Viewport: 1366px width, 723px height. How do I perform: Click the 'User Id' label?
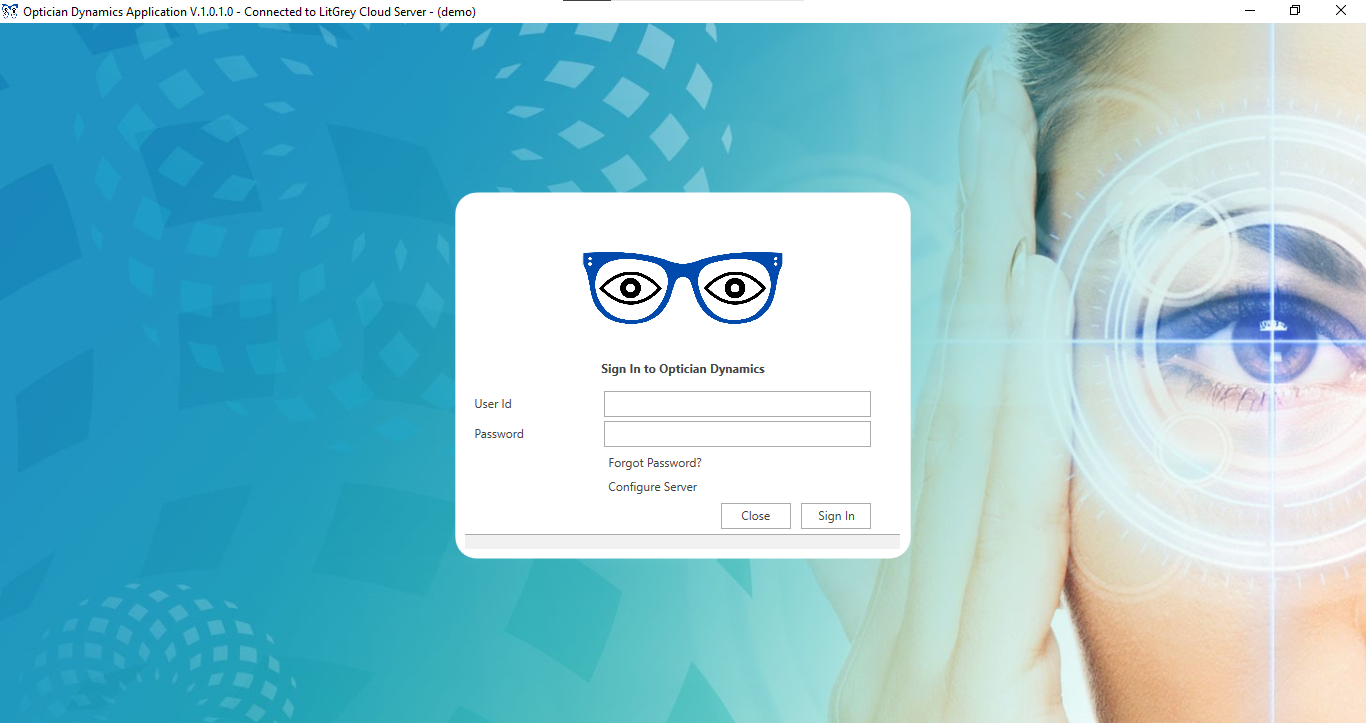coord(493,404)
